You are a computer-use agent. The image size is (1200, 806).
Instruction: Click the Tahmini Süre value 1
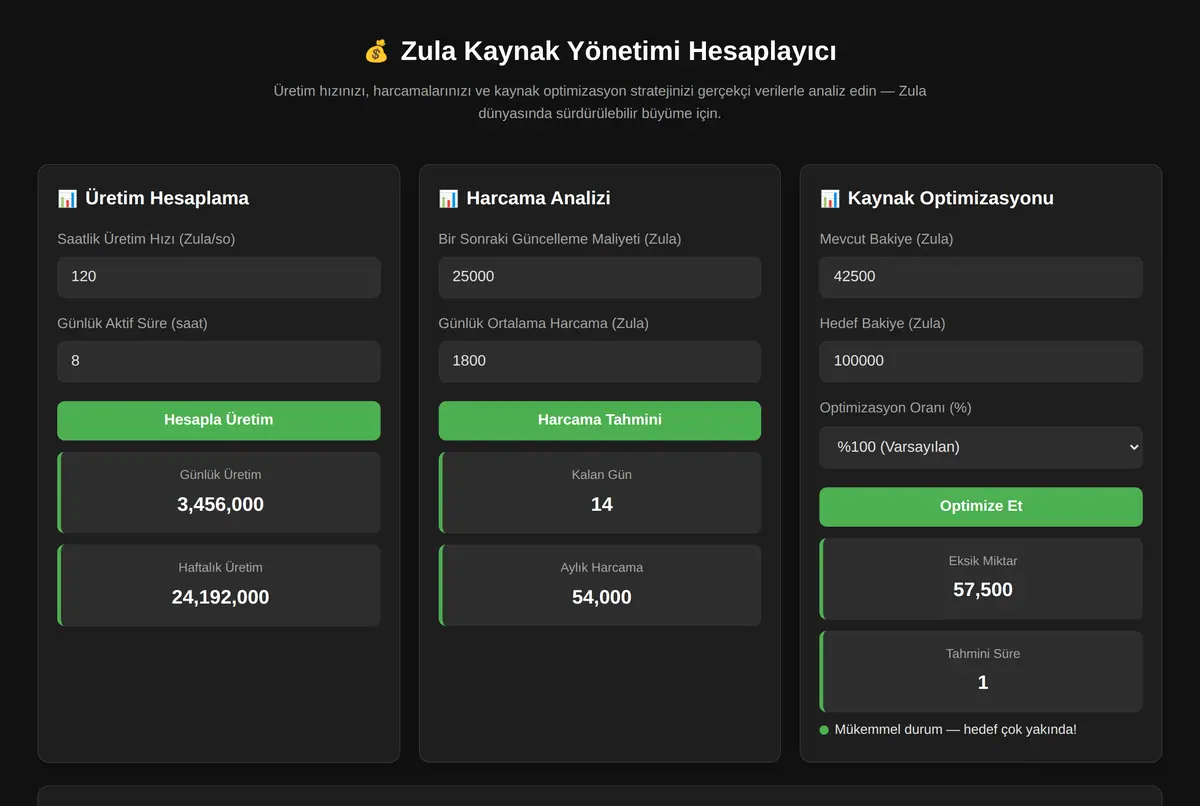coord(983,683)
